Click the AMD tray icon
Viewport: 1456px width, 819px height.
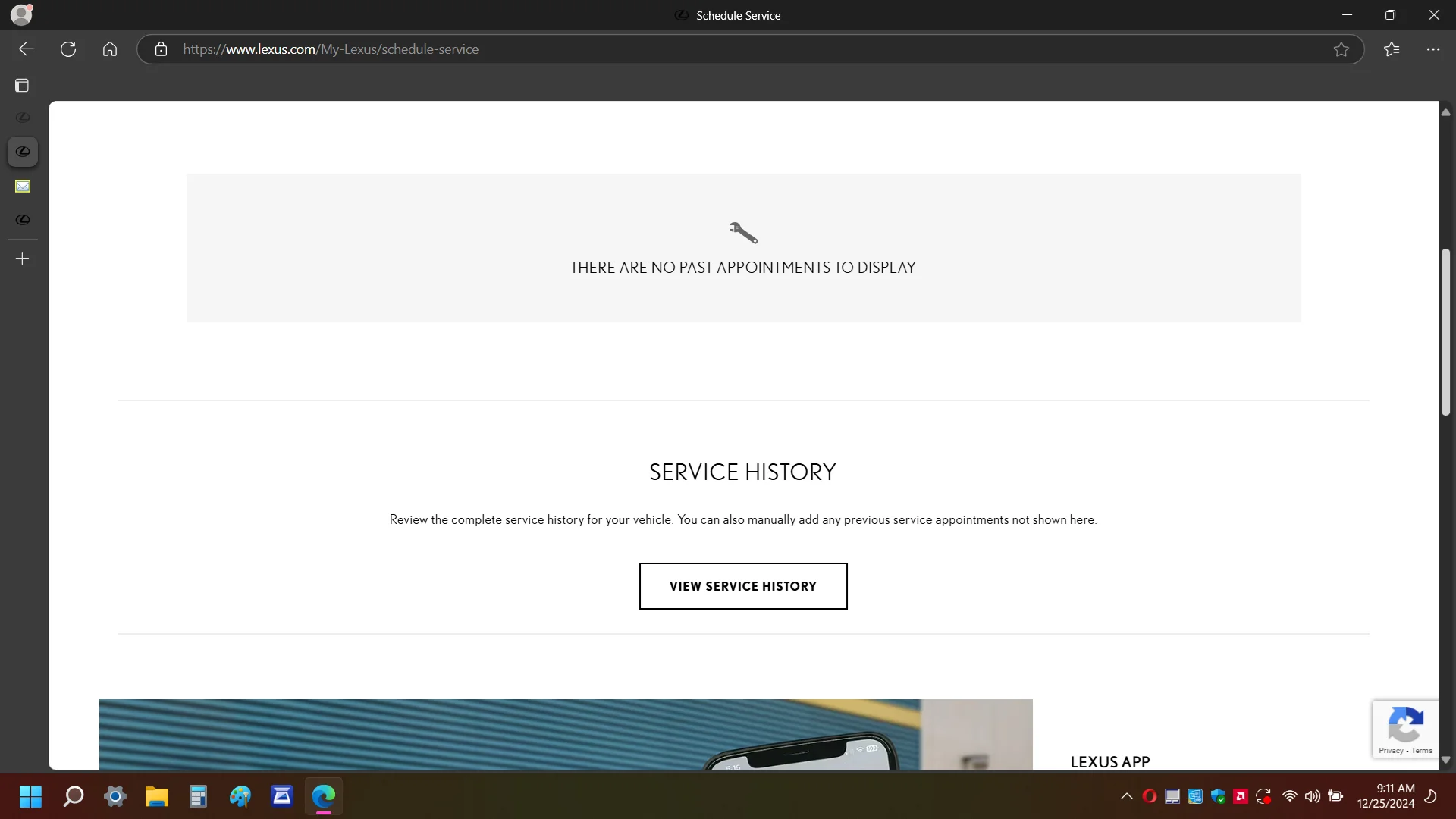tap(1241, 796)
